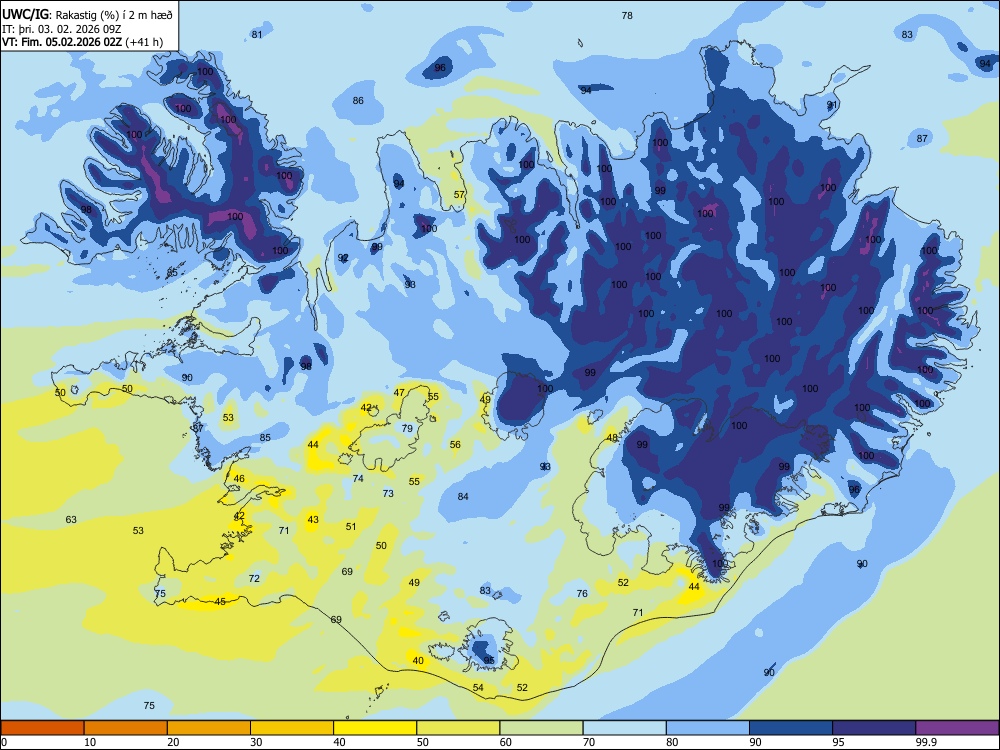Click the humidity value 47 on the map
This screenshot has width=1000, height=750.
pyautogui.click(x=399, y=393)
